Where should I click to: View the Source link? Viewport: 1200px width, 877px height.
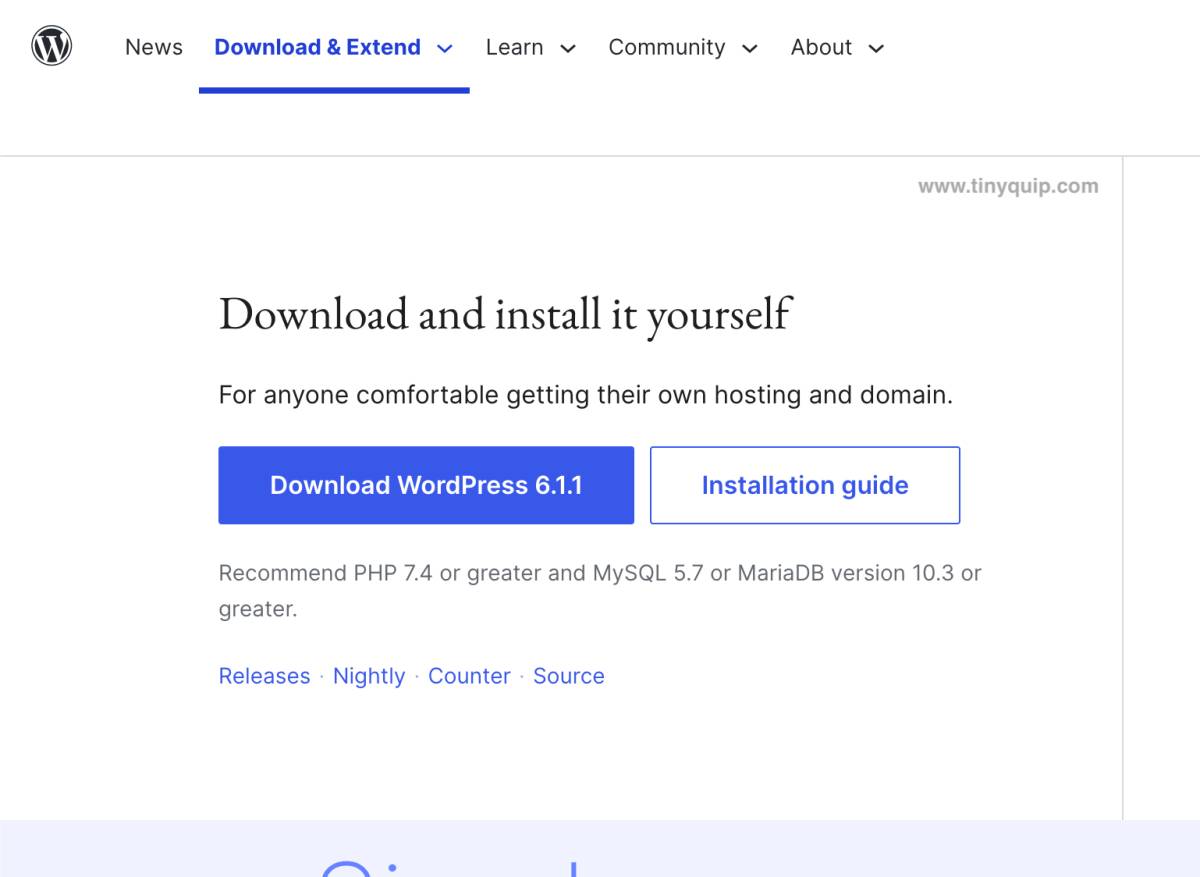click(568, 676)
